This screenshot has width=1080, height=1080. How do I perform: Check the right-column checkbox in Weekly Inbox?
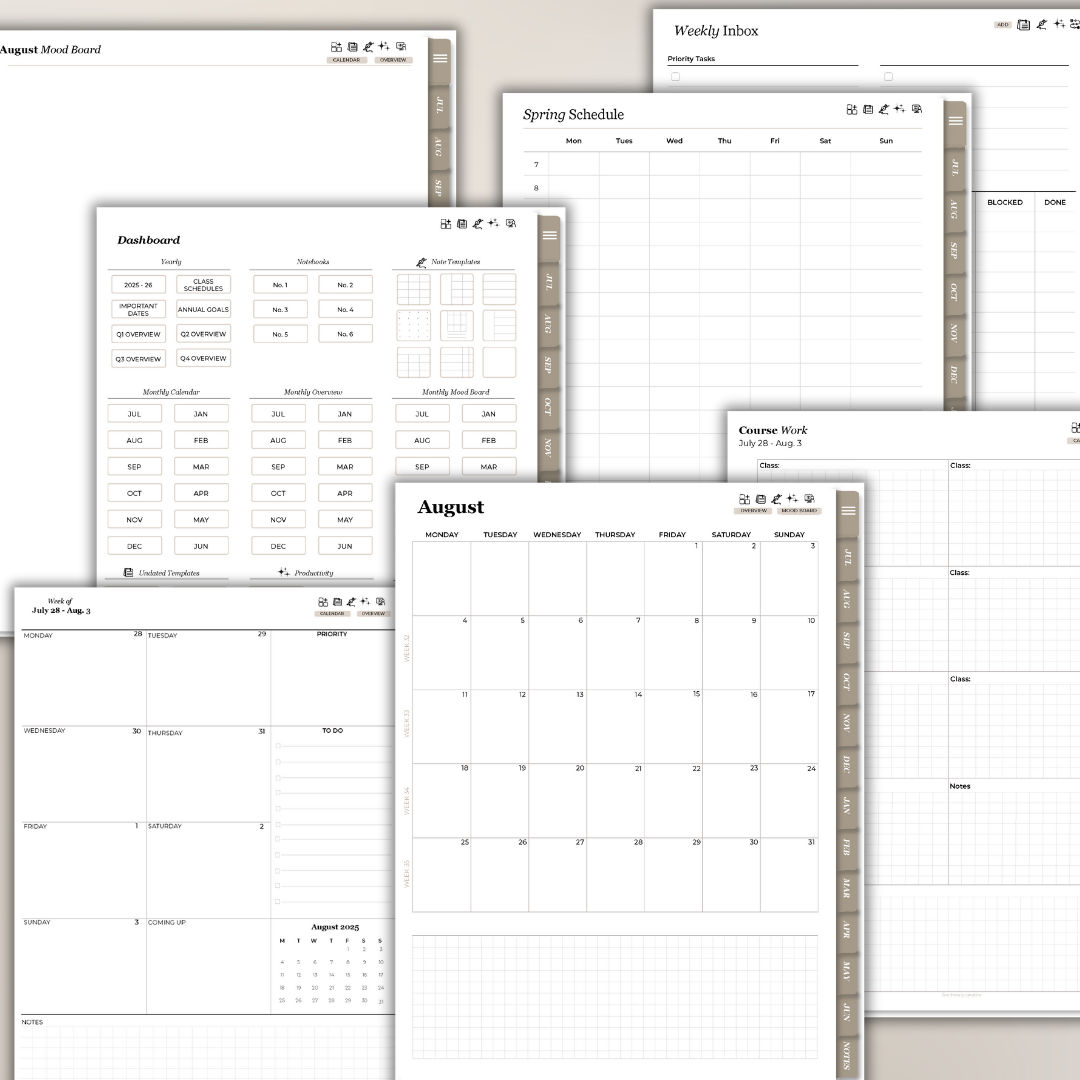point(888,76)
